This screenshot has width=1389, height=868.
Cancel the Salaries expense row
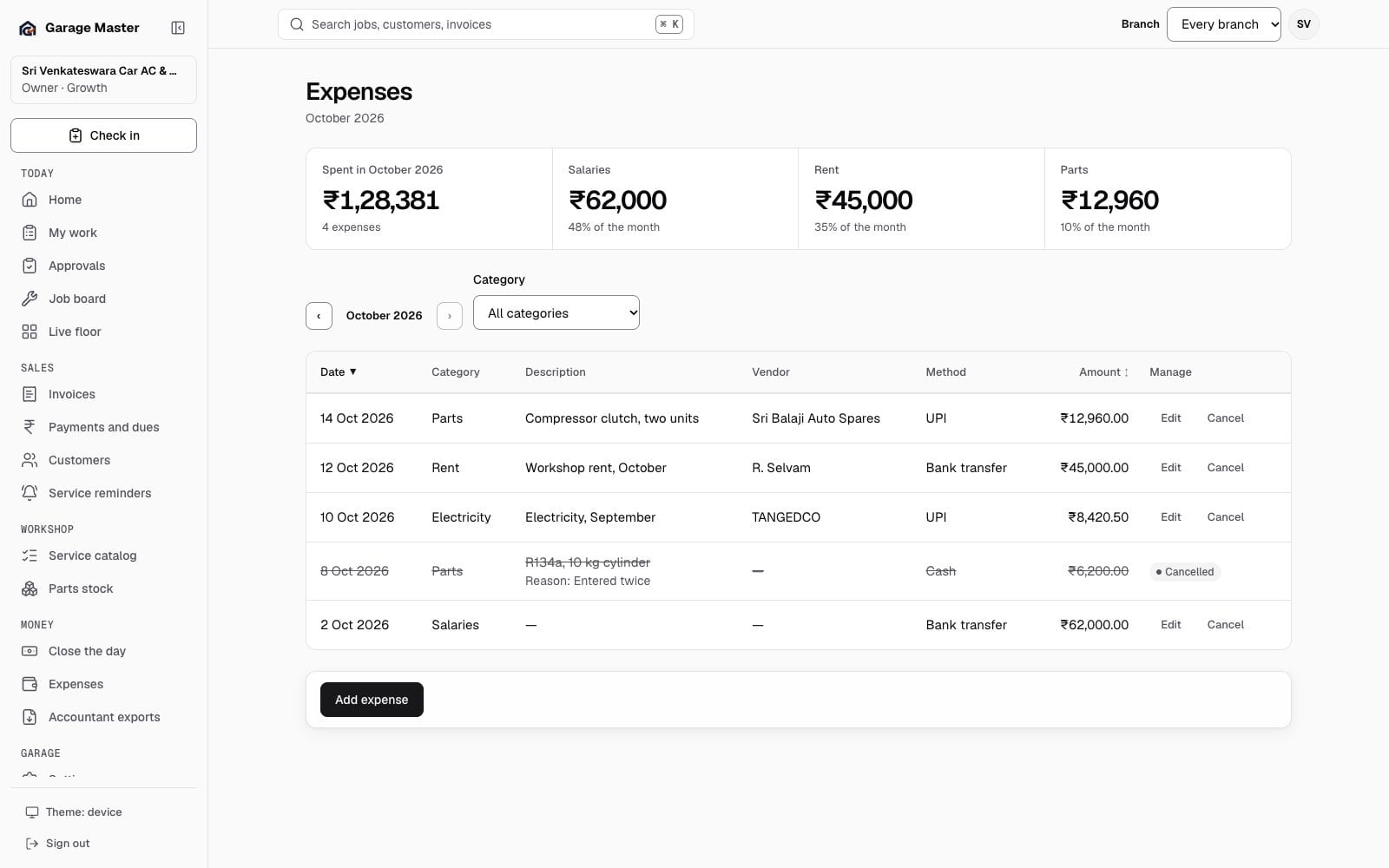click(1226, 625)
